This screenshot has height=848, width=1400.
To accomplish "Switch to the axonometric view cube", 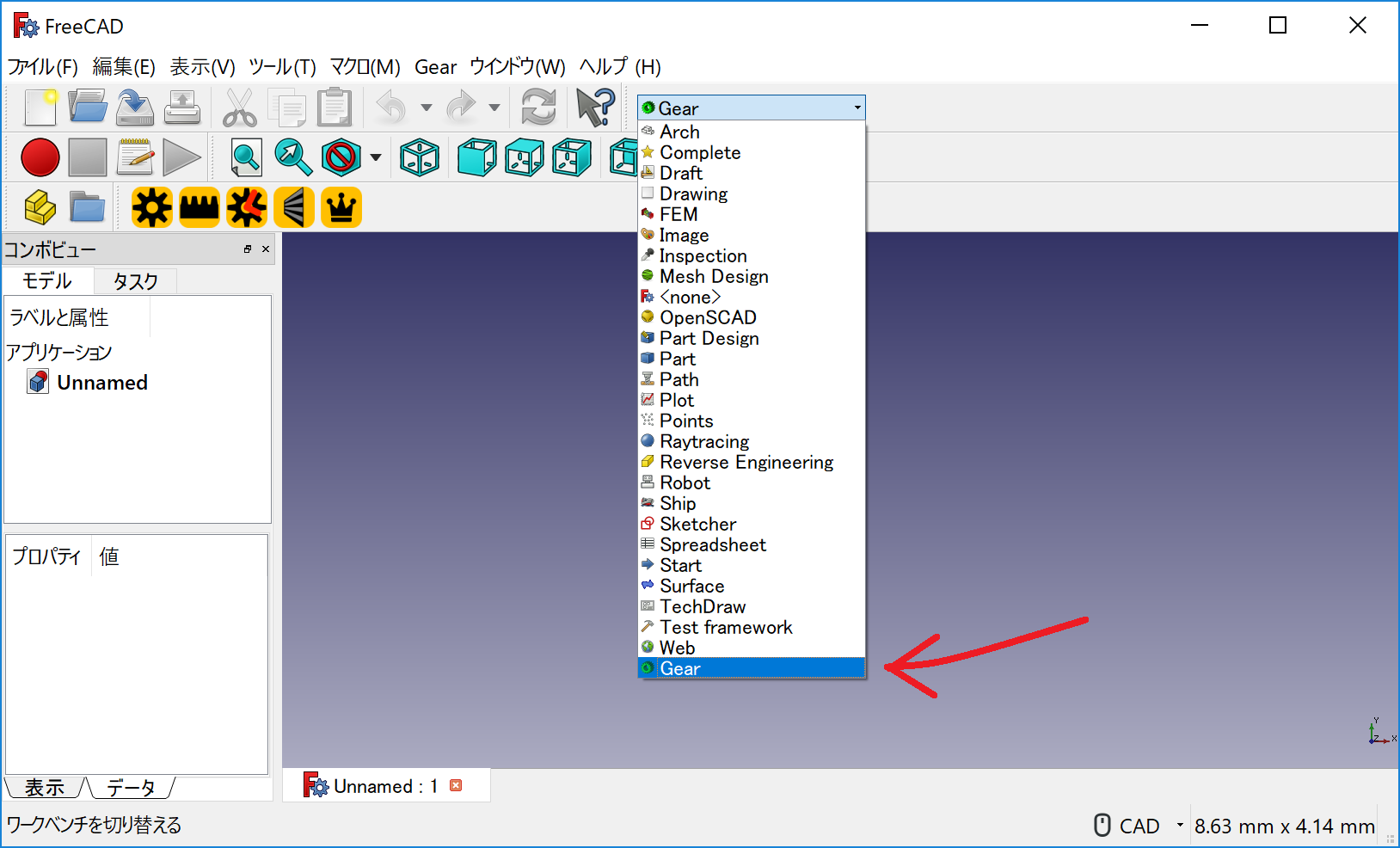I will (x=420, y=157).
